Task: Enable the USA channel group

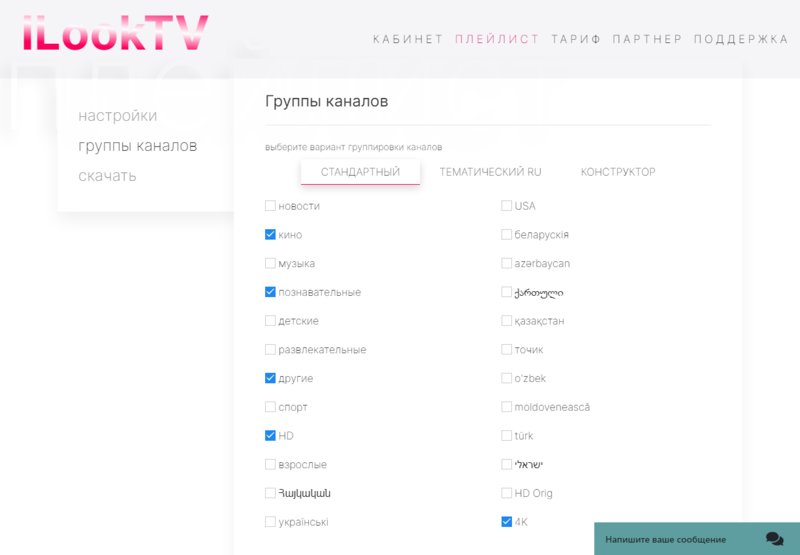Action: click(506, 206)
